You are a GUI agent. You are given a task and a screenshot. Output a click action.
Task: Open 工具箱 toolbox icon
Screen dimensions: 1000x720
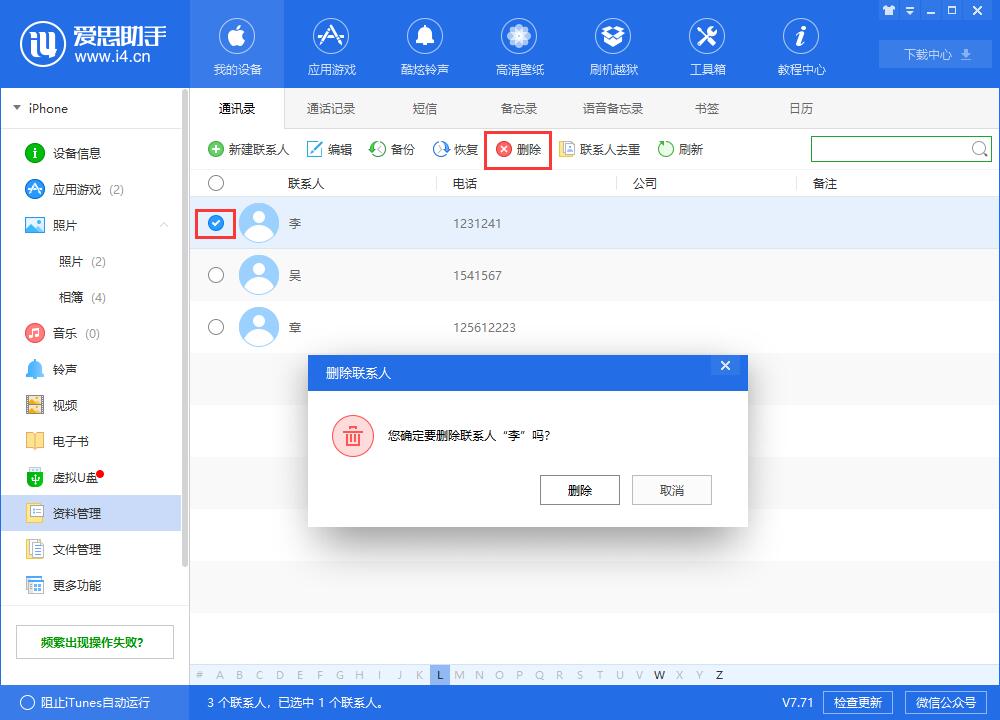(x=707, y=38)
